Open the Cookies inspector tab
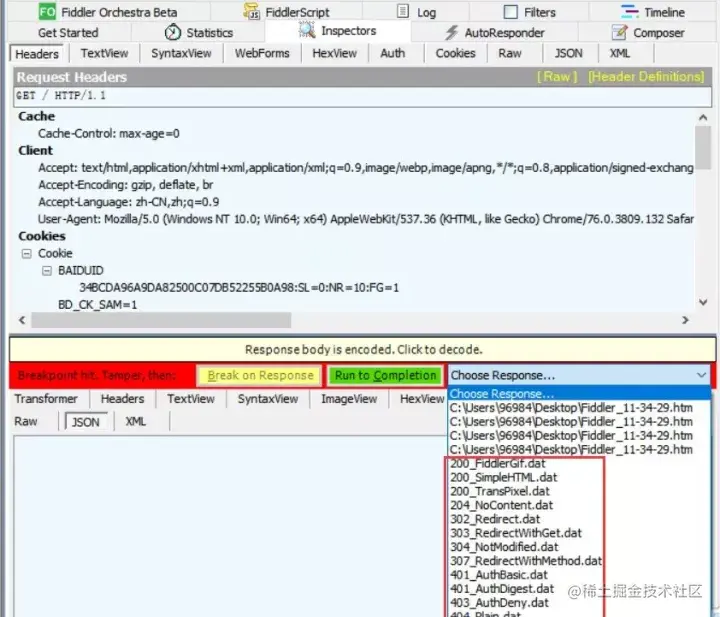720x617 pixels. tap(455, 53)
